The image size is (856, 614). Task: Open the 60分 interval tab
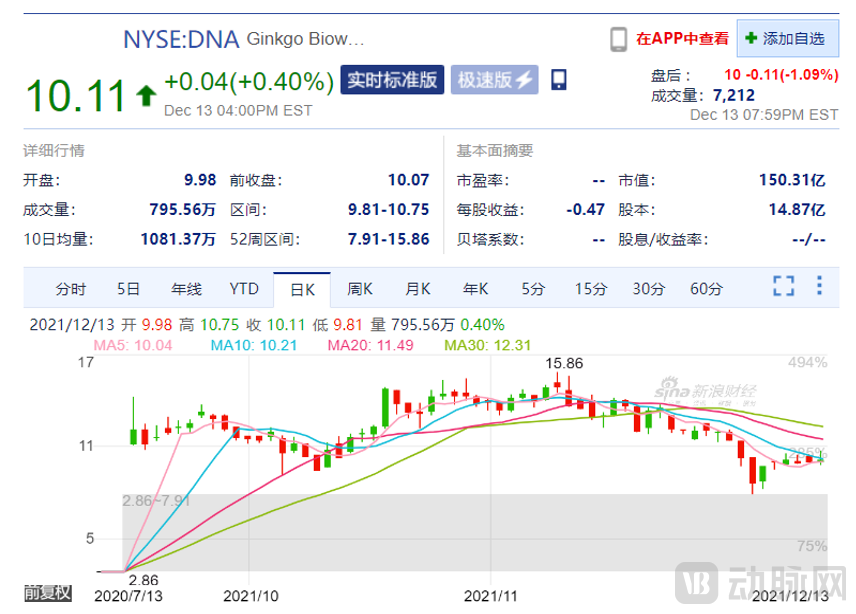[706, 289]
